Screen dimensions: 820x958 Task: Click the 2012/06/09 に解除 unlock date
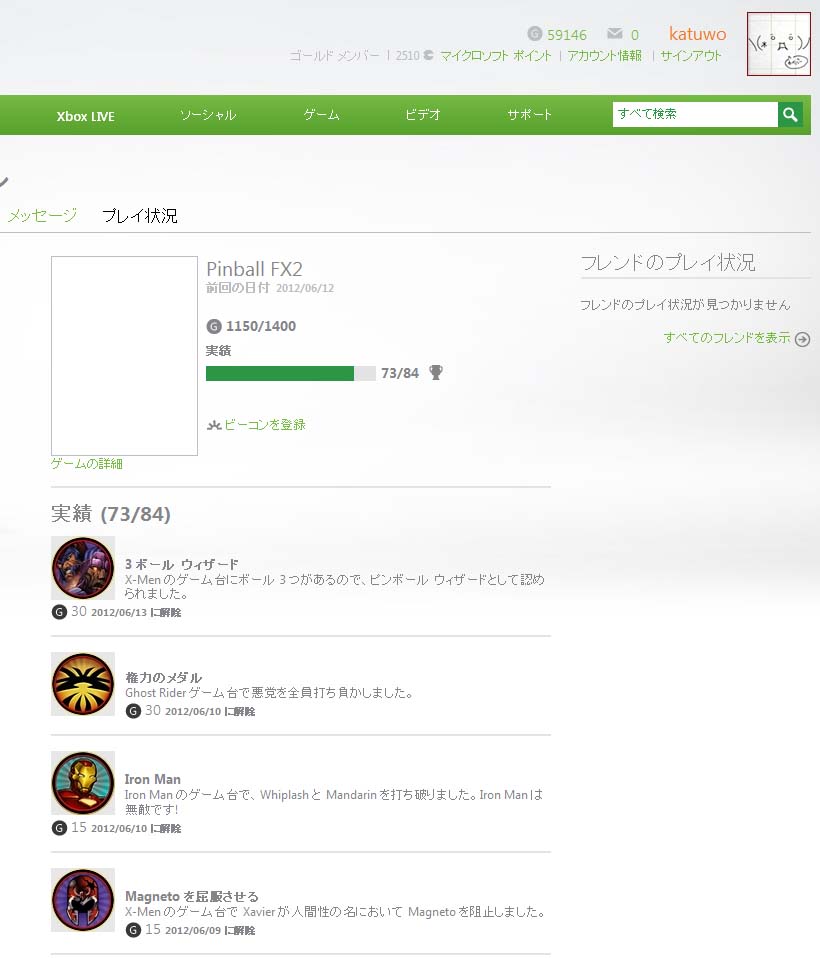click(210, 931)
